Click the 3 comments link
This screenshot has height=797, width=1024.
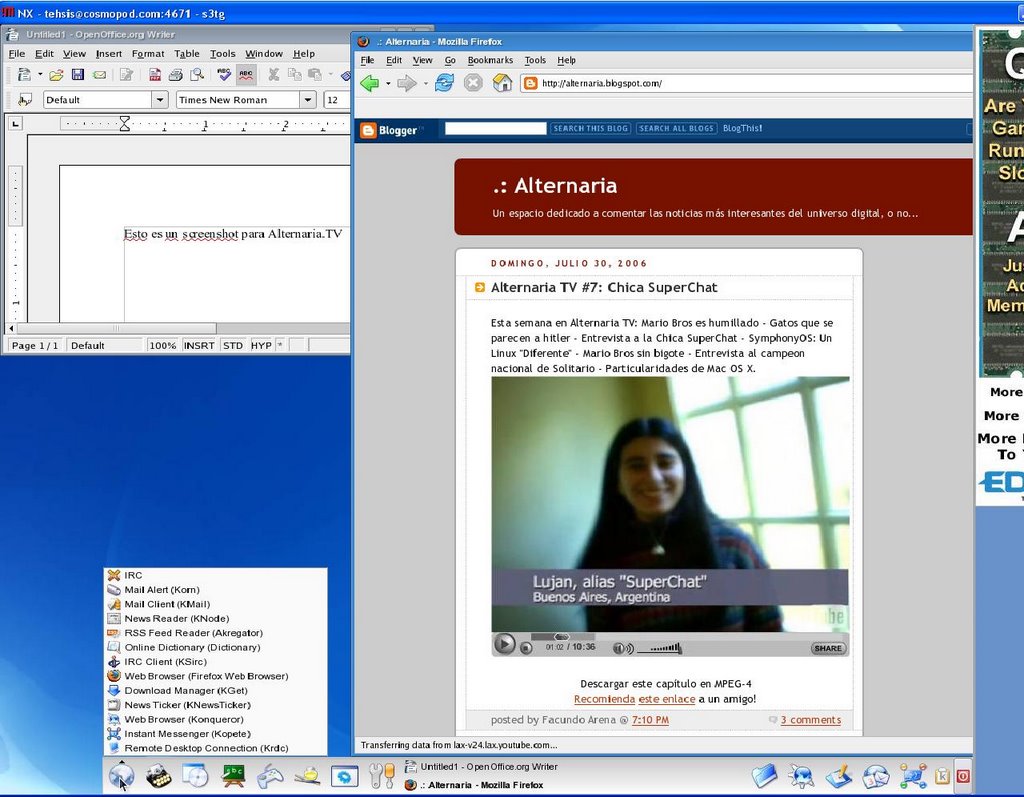pos(810,720)
